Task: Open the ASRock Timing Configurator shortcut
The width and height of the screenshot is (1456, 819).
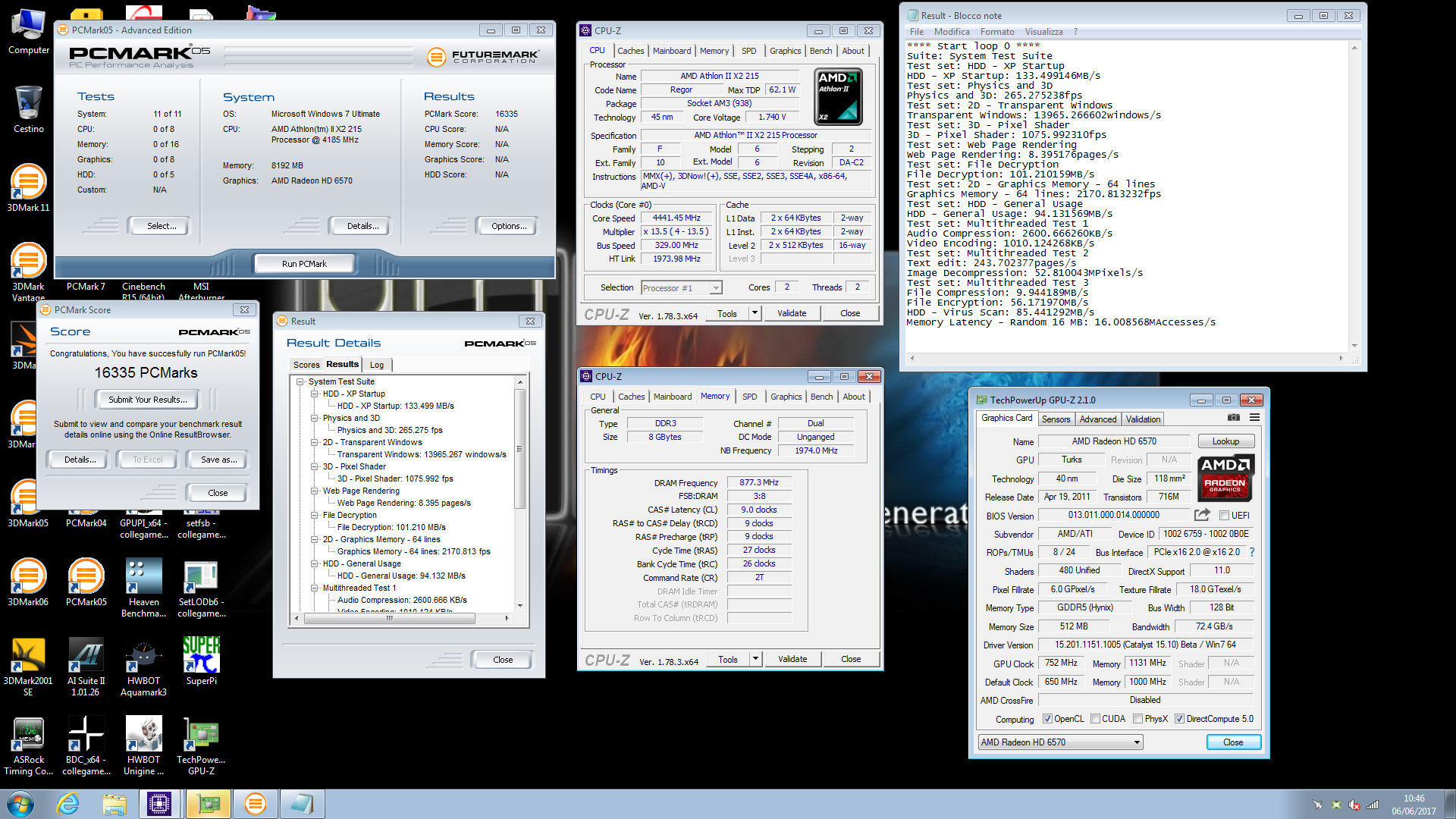Action: tap(29, 745)
